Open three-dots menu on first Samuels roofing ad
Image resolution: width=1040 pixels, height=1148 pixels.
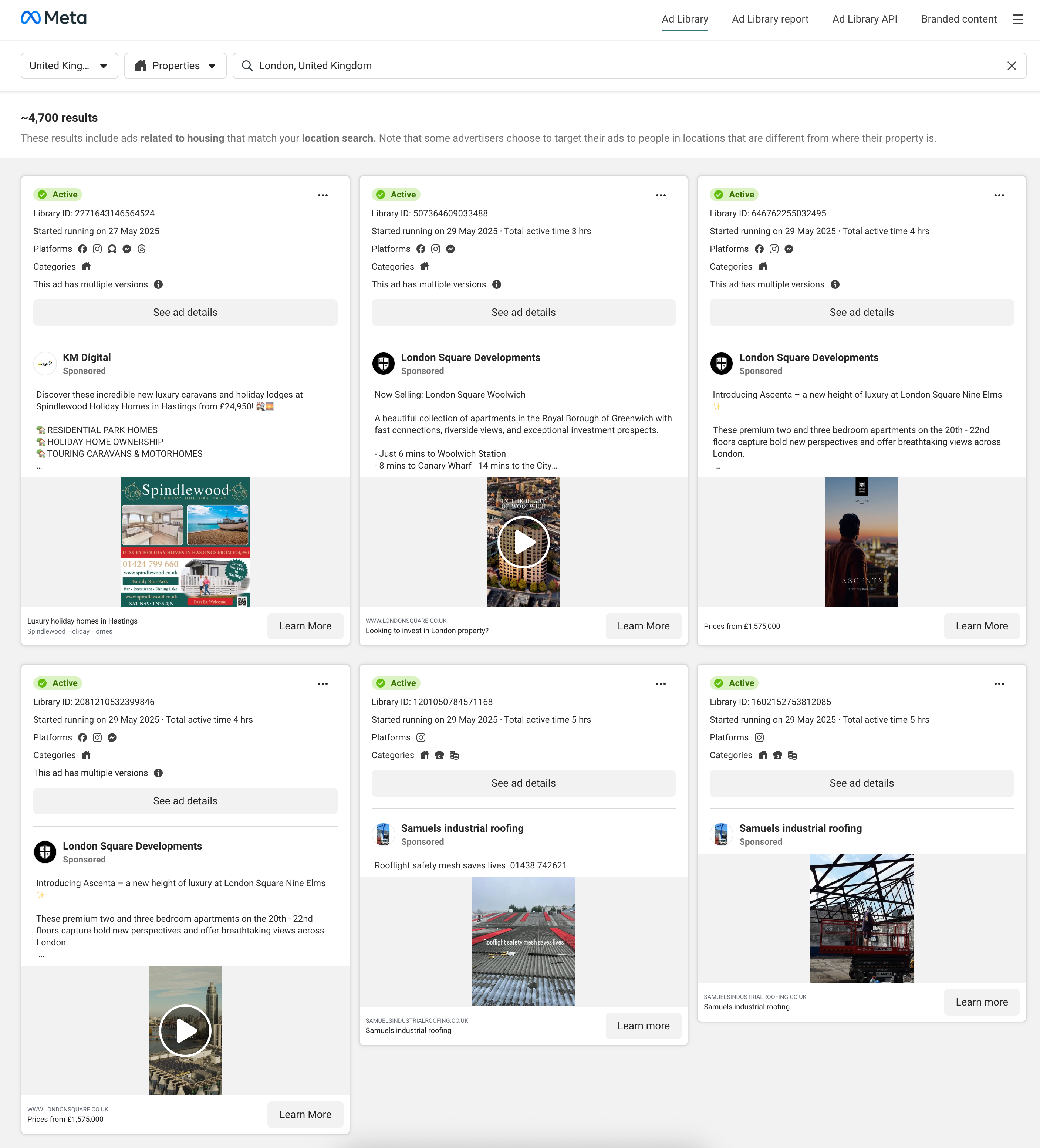pos(661,684)
